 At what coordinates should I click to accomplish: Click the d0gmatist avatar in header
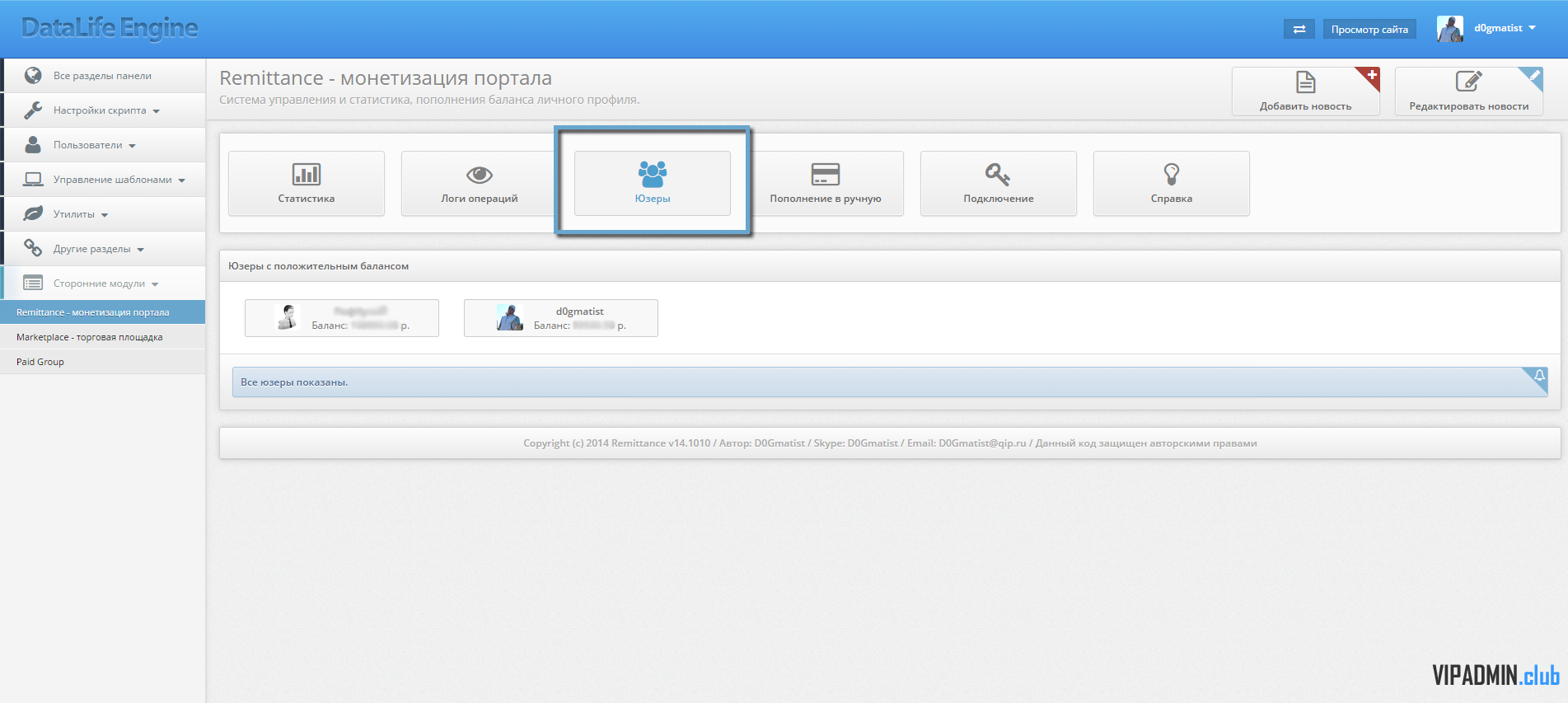tap(1450, 29)
